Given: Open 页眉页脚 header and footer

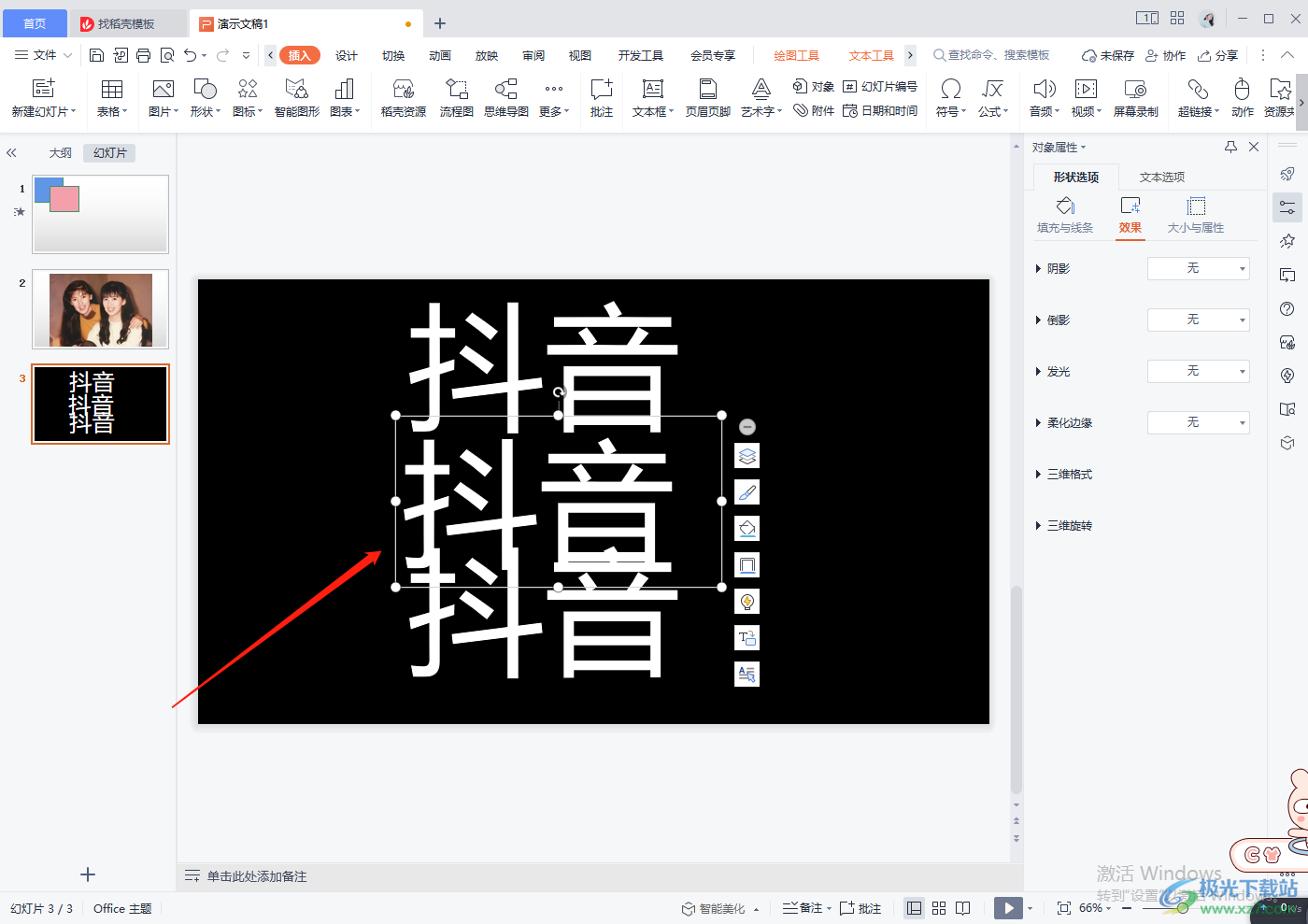Looking at the screenshot, I should tap(708, 98).
